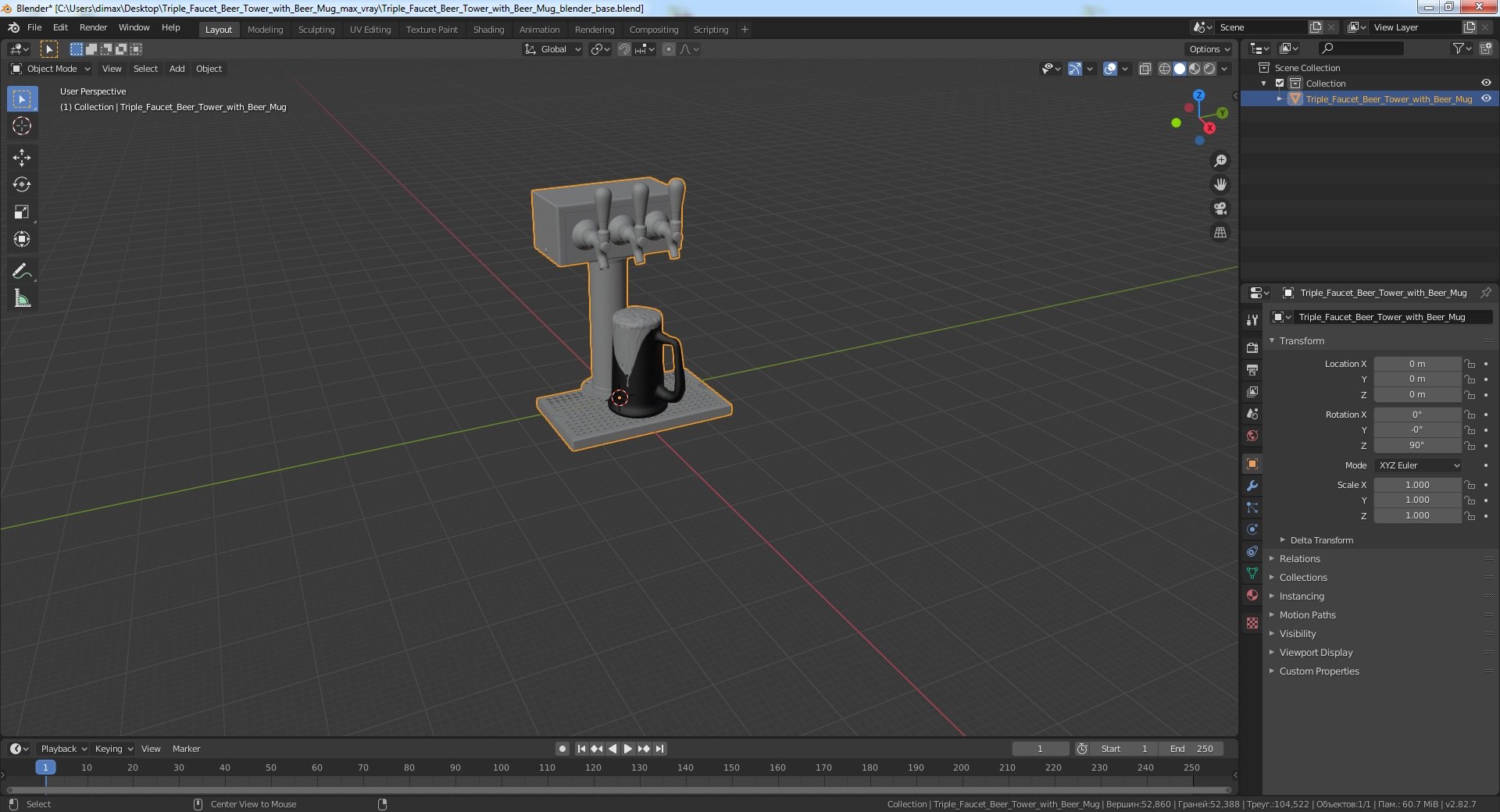1500x812 pixels.
Task: Hide Triple_Faucet_Beer_Tower_with_Beer_Mug with the eye icon
Action: 1486,99
